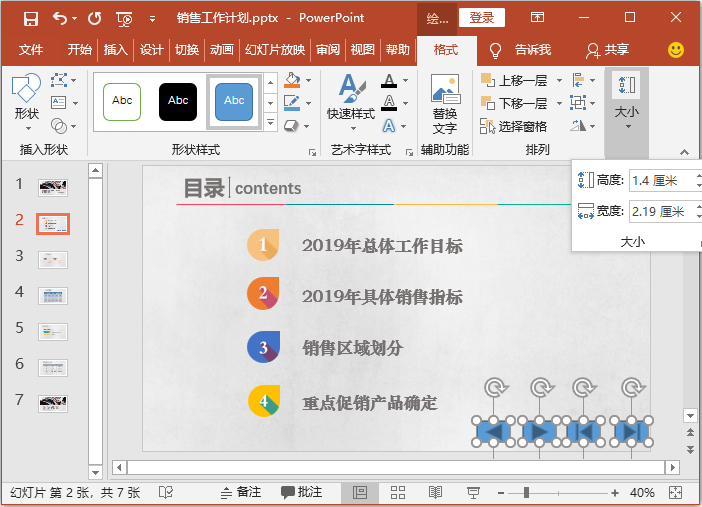This screenshot has height=507, width=702.
Task: Click the zoom slider handle
Action: tap(526, 493)
